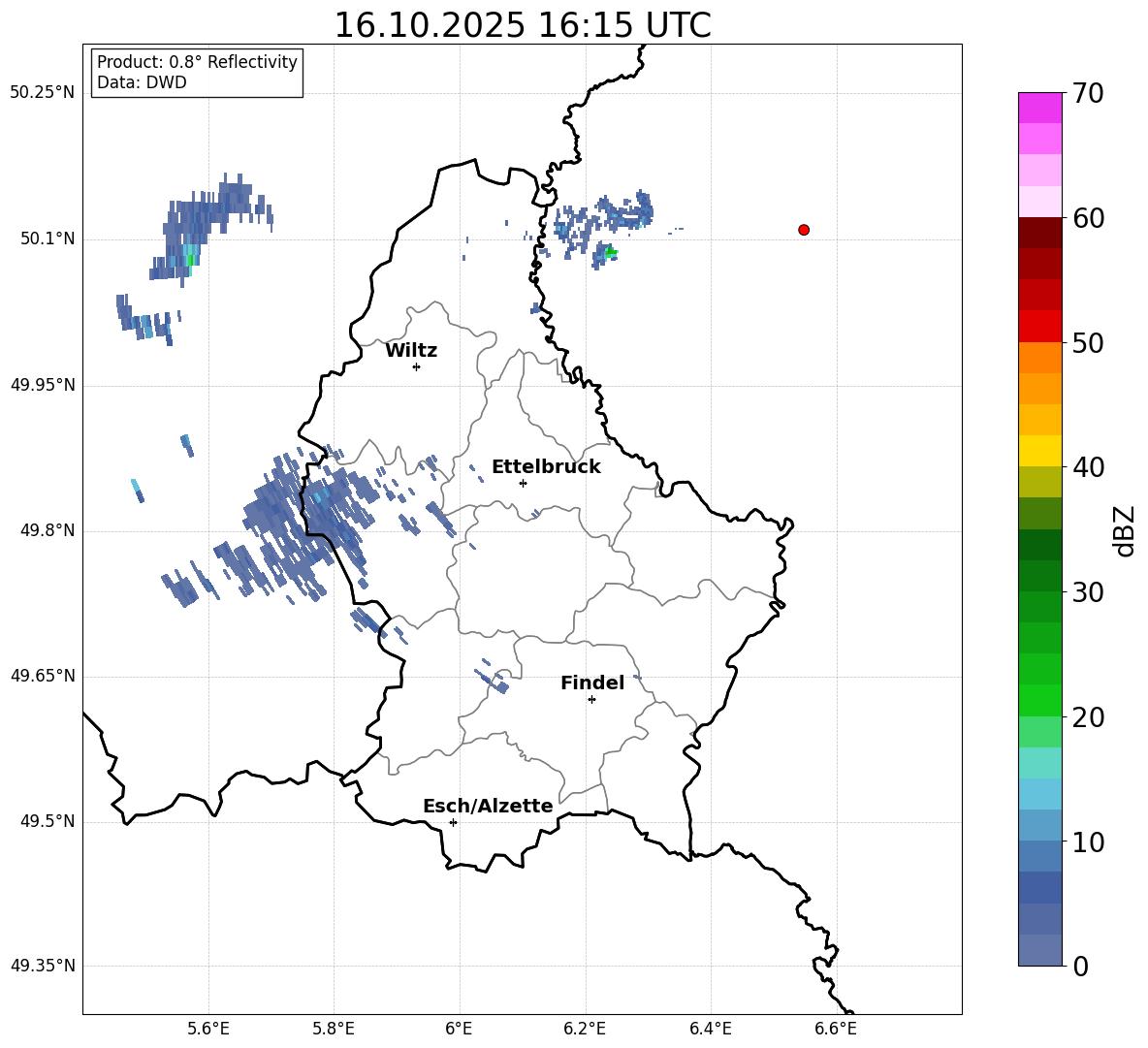Click the magenta top colorbar segment
The height and width of the screenshot is (1048, 1148).
(x=1039, y=109)
